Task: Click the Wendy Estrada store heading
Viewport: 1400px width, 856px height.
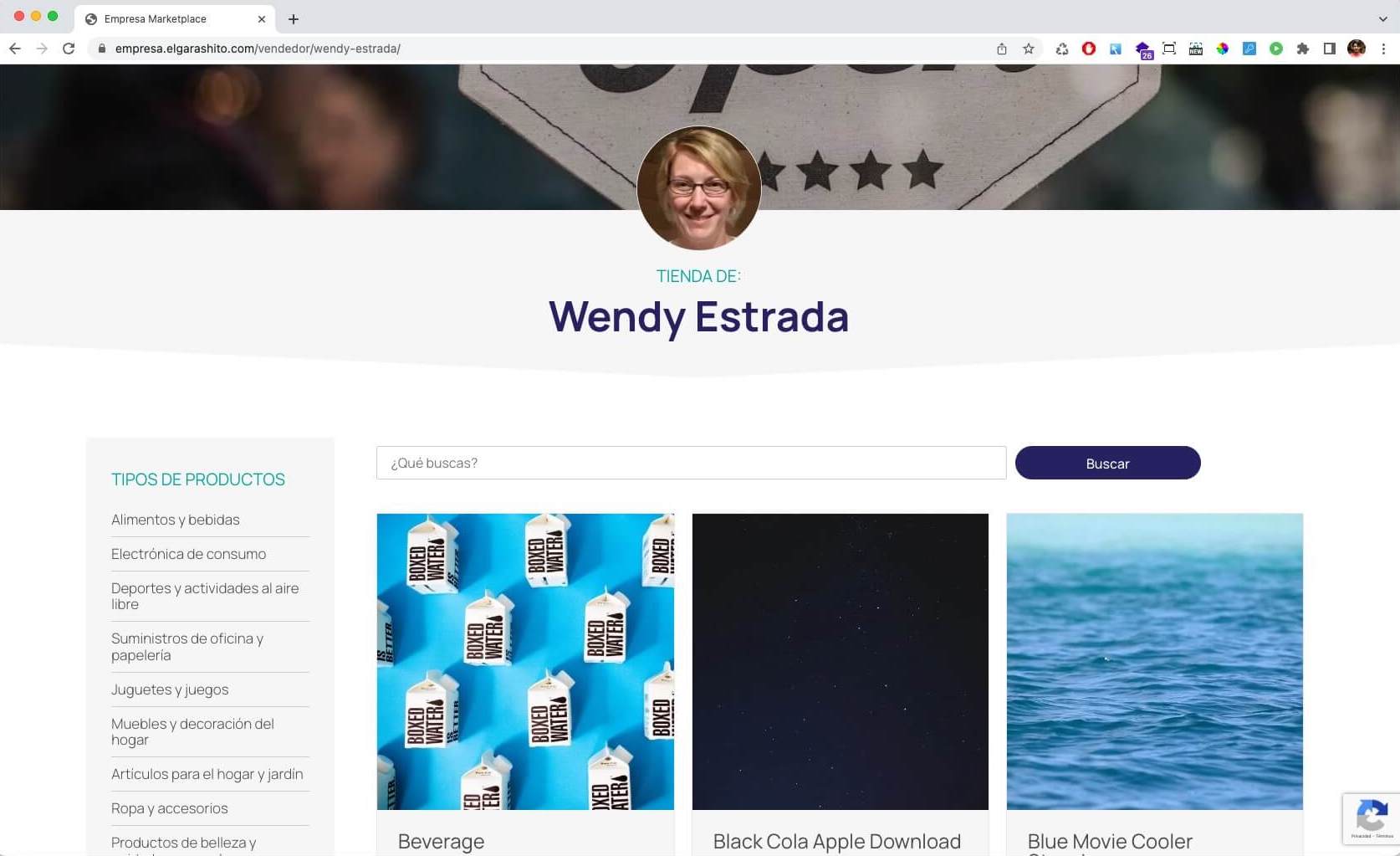Action: (699, 317)
